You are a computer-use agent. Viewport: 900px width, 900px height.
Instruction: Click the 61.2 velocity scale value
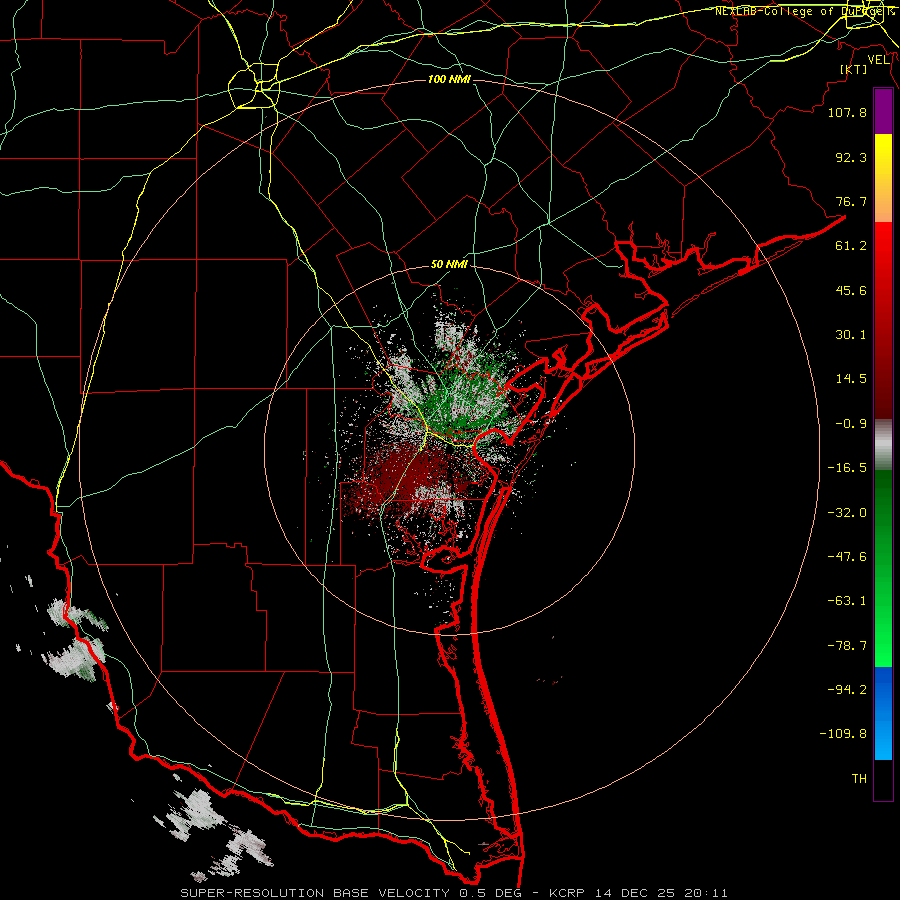[x=851, y=246]
